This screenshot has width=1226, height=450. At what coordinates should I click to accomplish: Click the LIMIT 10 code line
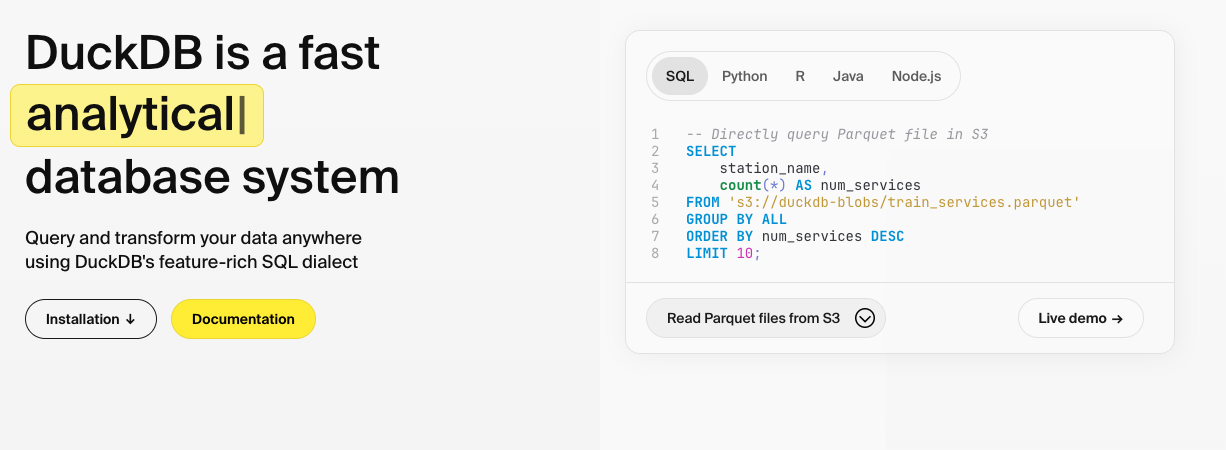723,253
